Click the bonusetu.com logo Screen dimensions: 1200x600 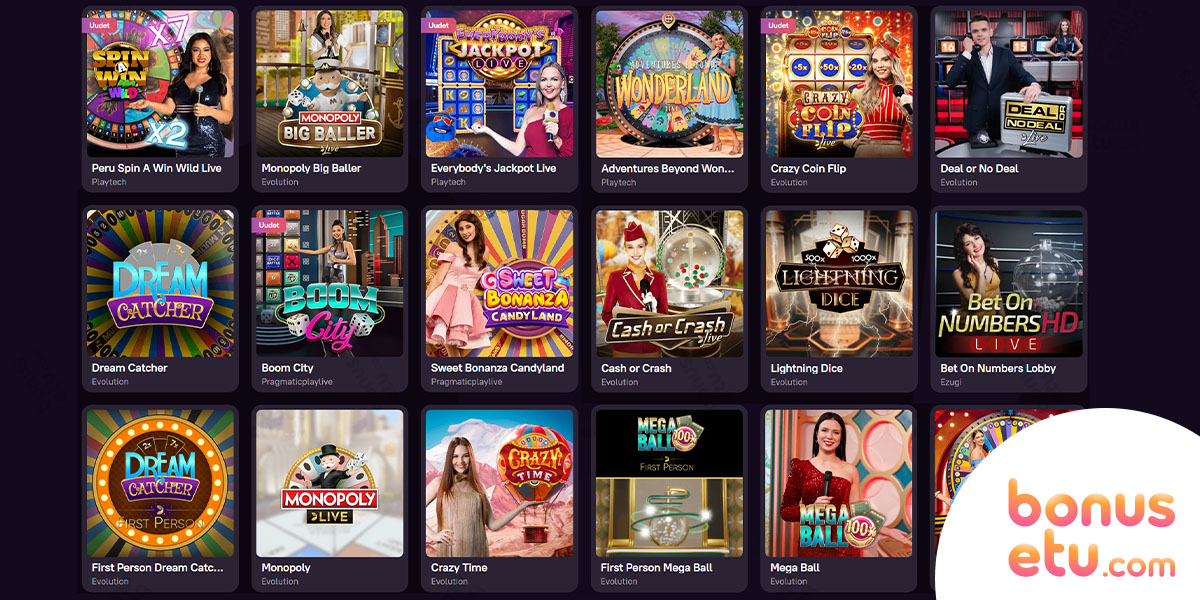[1091, 528]
